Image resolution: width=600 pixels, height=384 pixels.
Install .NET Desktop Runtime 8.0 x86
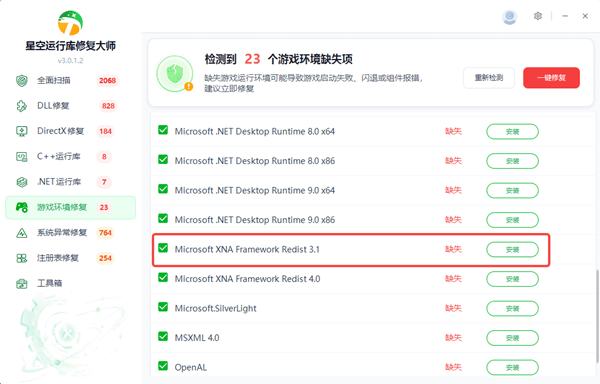512,161
